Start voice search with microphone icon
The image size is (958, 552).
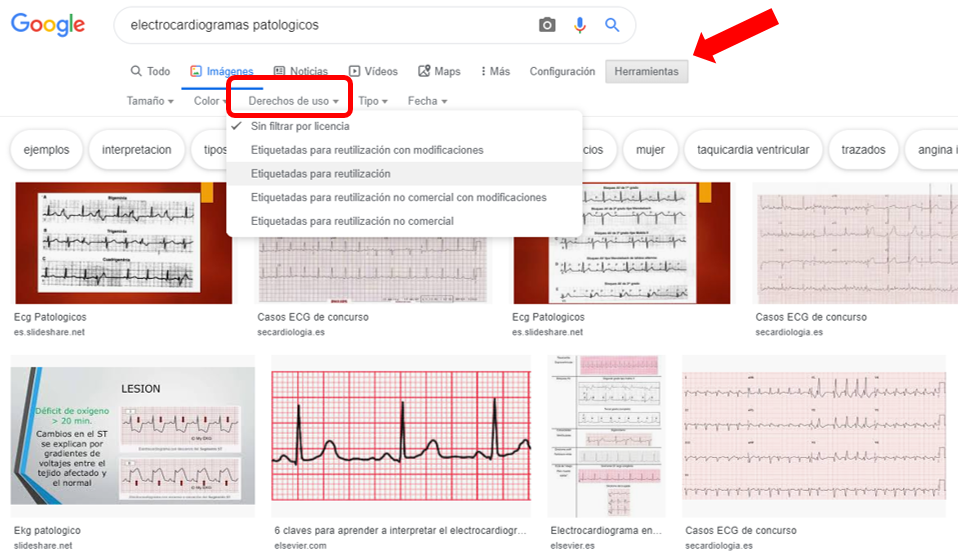pyautogui.click(x=580, y=25)
